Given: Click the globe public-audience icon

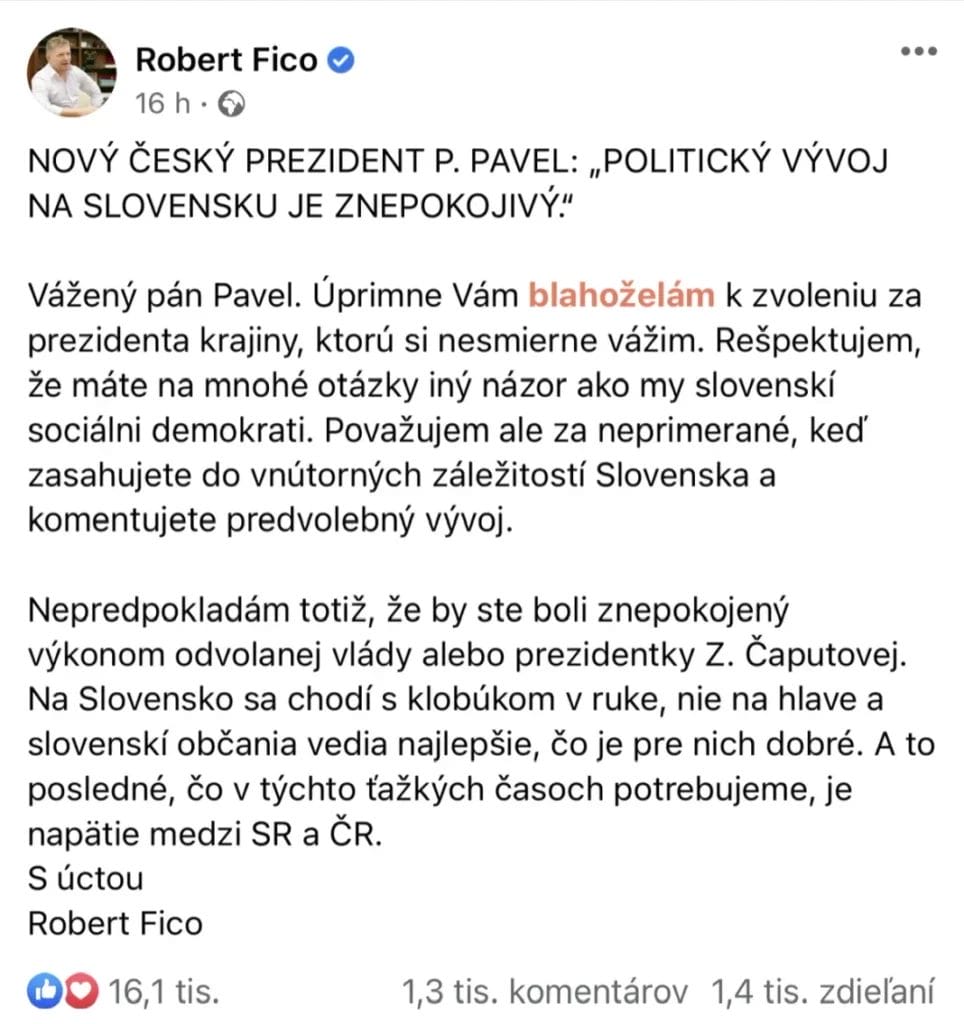Looking at the screenshot, I should point(229,103).
